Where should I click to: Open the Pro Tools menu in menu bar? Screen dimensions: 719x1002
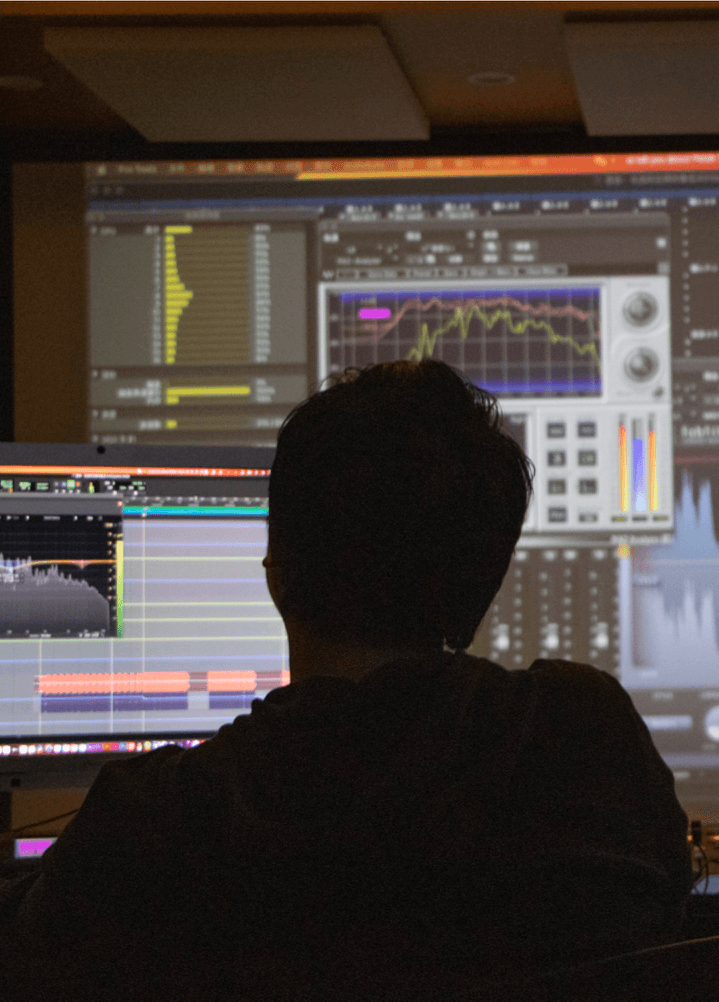pyautogui.click(x=137, y=169)
